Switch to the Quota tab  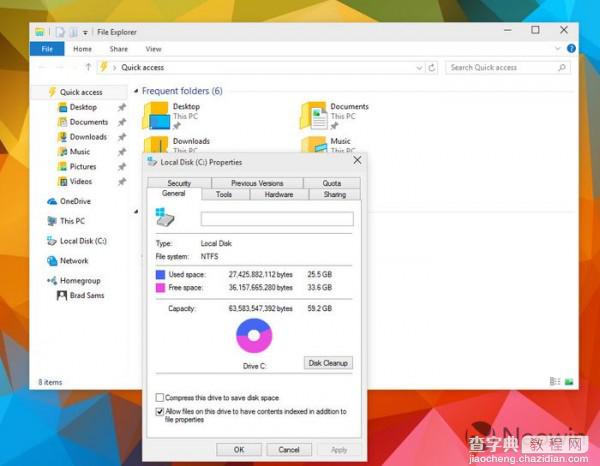332,183
